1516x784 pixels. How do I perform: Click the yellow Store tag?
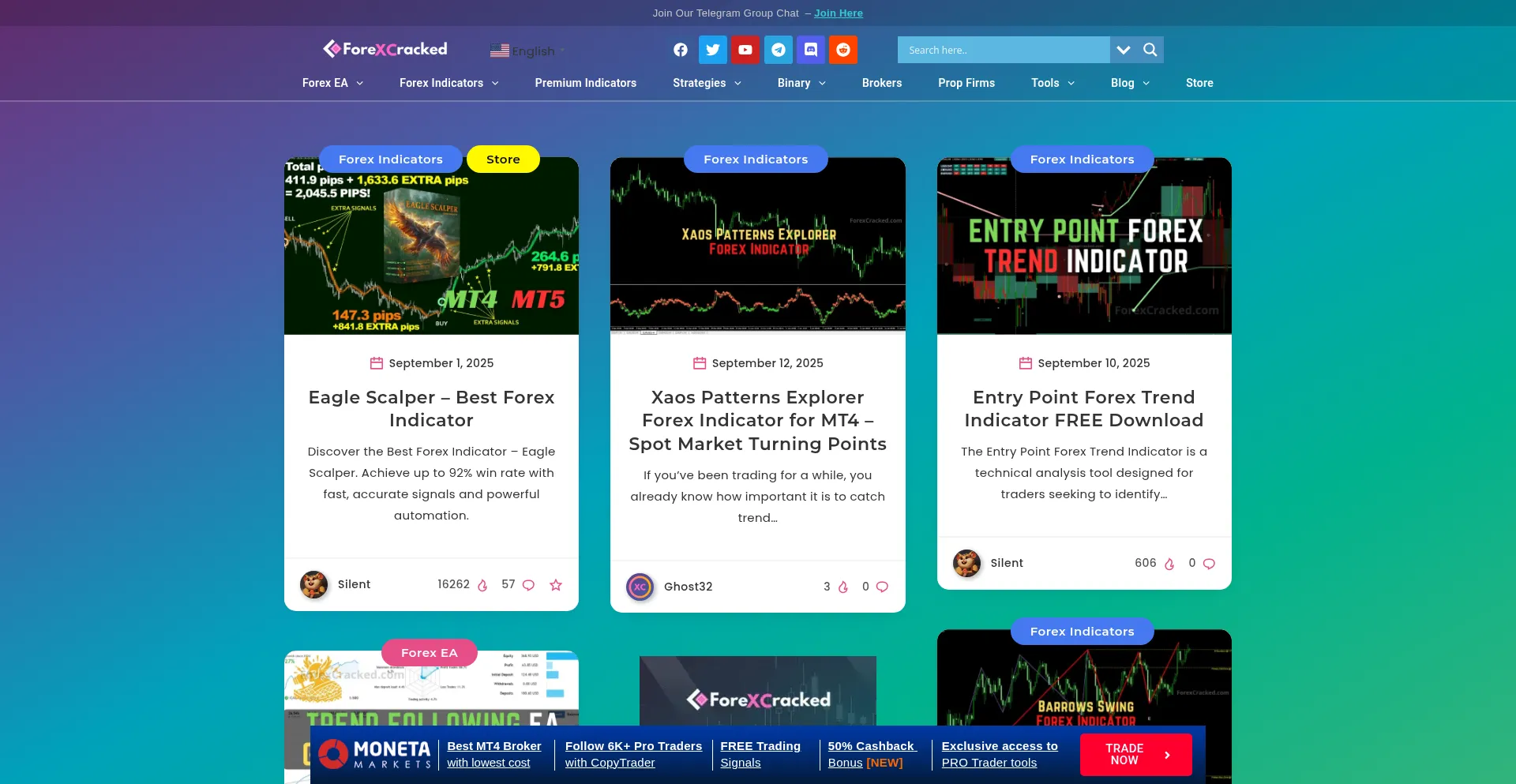(503, 159)
